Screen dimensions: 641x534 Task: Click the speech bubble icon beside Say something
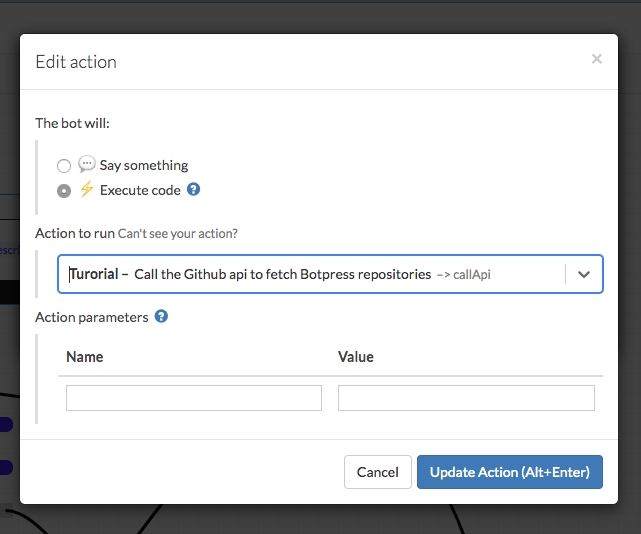[x=87, y=165]
